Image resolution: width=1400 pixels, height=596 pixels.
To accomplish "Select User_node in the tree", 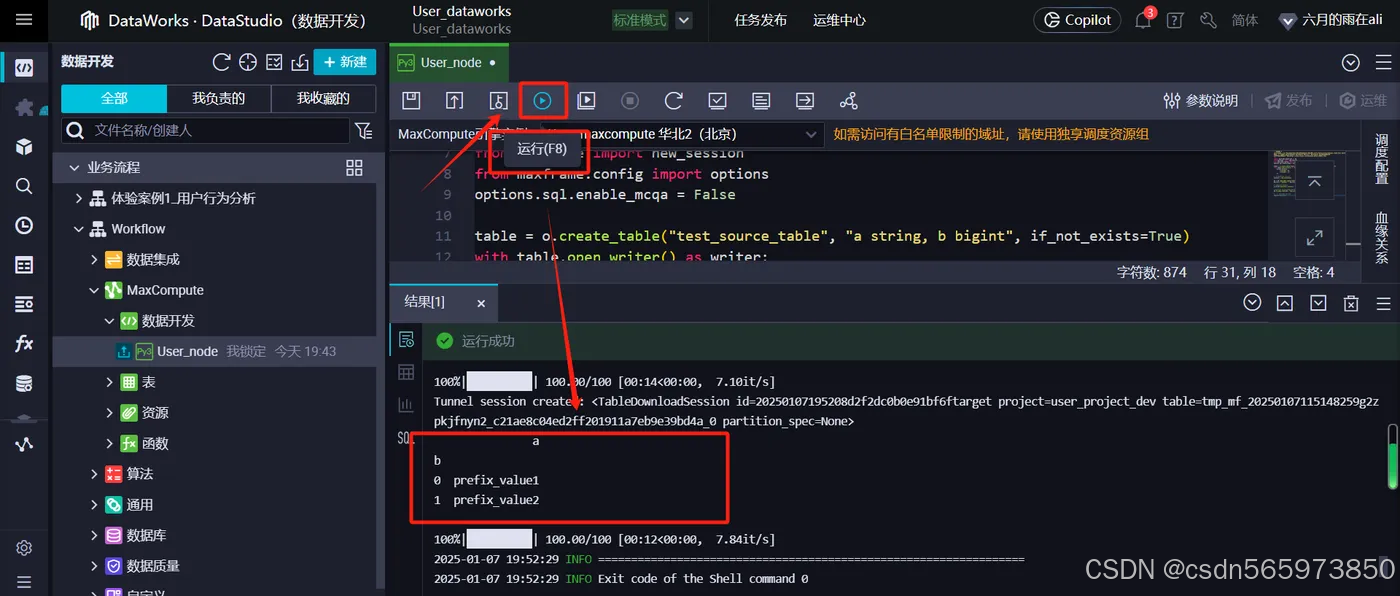I will tap(187, 351).
